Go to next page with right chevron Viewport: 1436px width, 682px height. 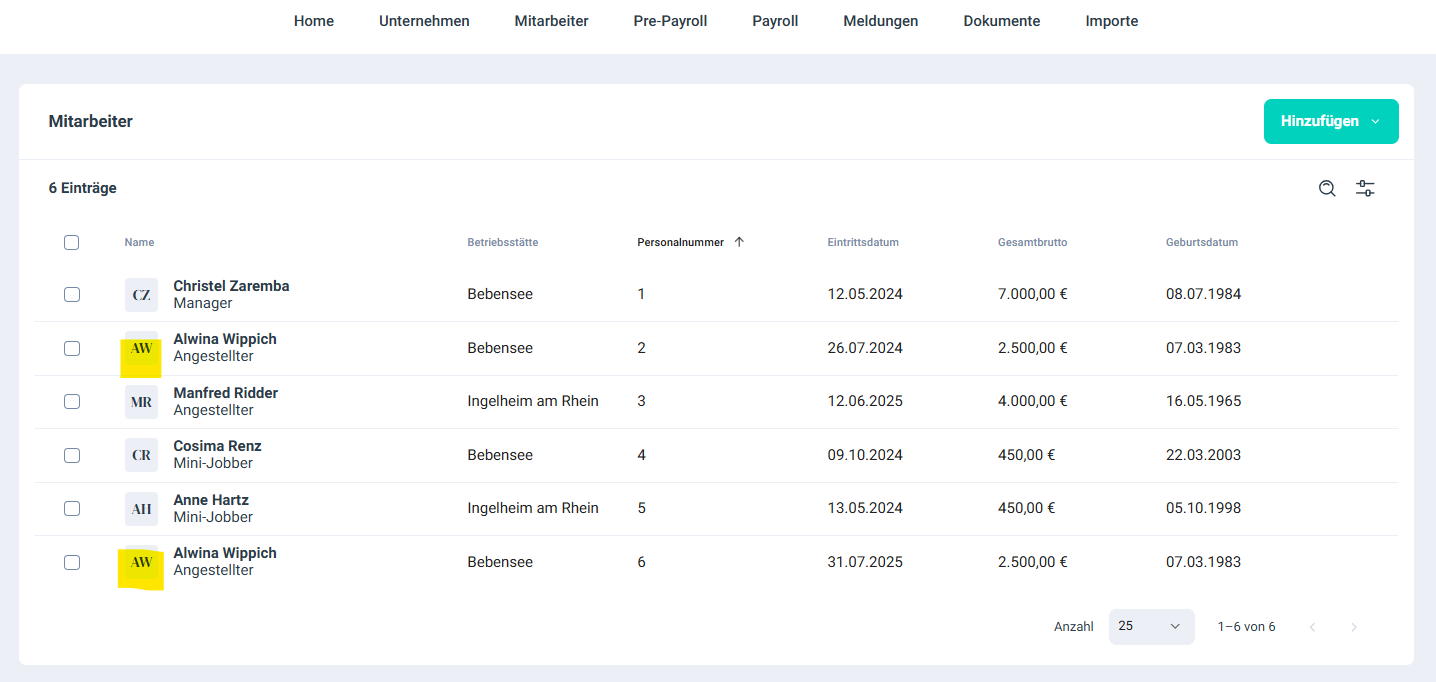point(1354,627)
